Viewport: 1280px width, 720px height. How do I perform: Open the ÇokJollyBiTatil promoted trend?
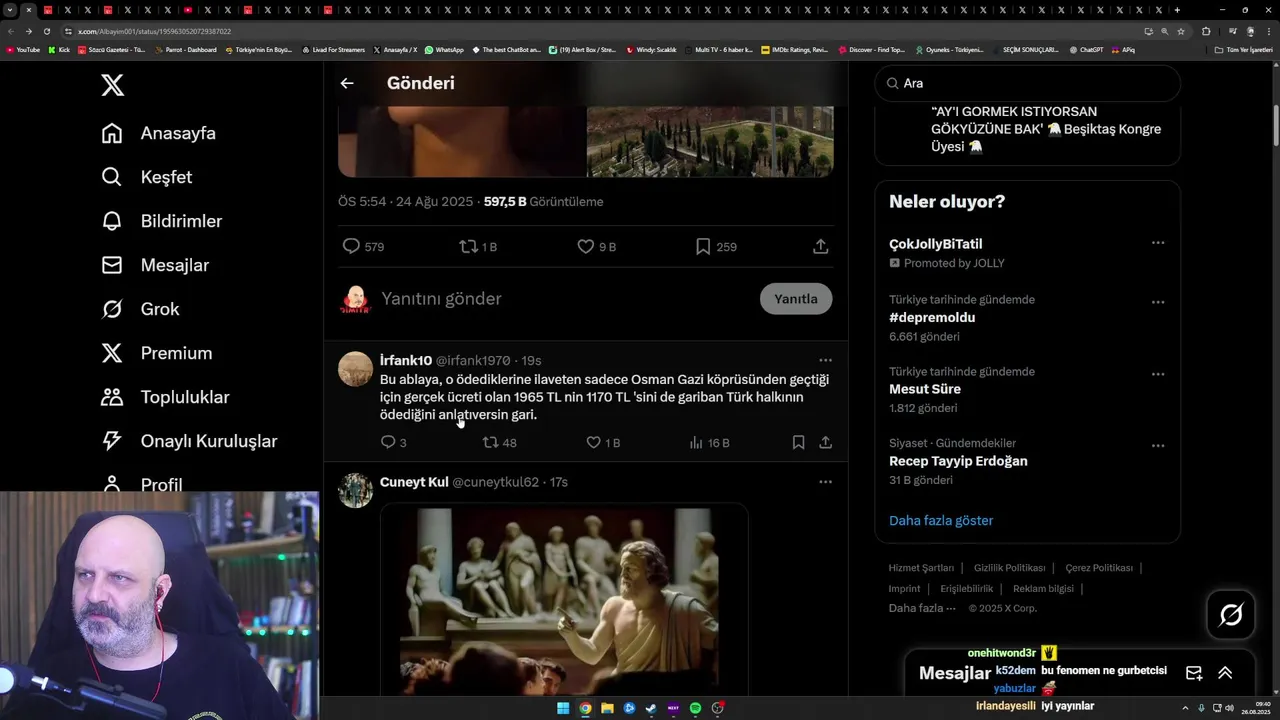[936, 244]
